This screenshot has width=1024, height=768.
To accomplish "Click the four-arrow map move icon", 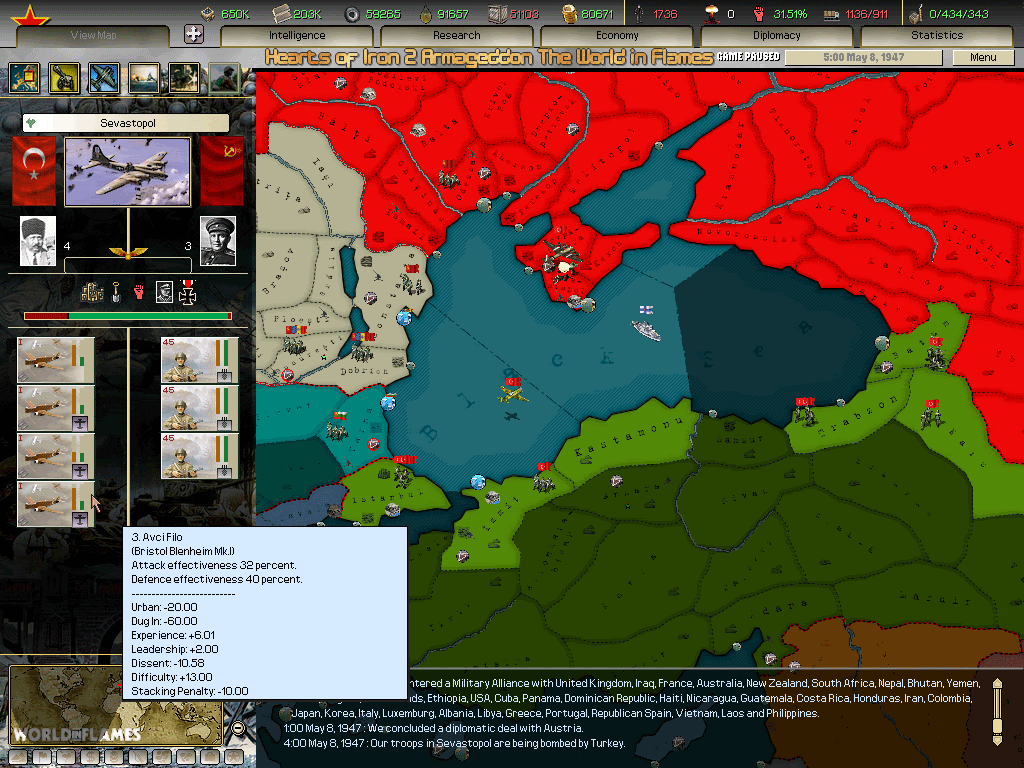I will [x=194, y=34].
